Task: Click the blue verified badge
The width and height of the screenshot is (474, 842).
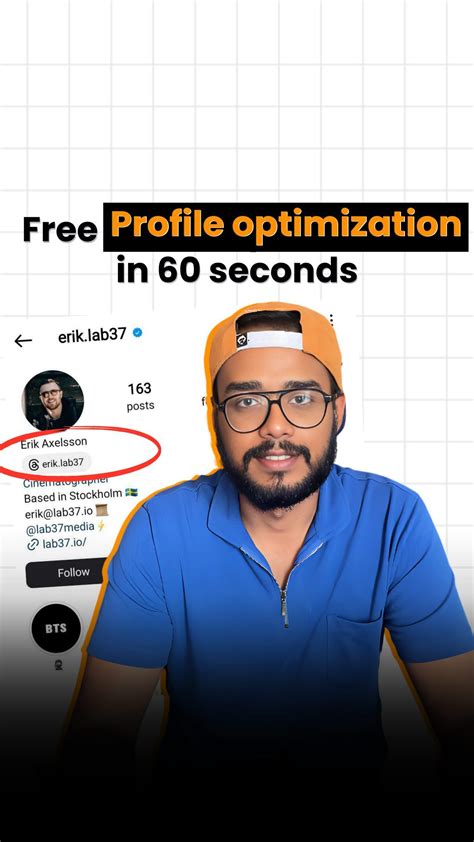Action: (x=137, y=333)
